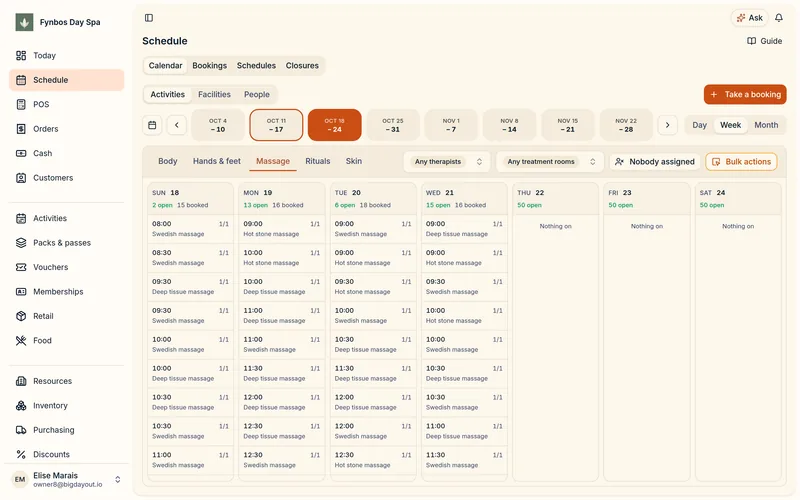Screen dimensions: 800x500
Task: Switch to Week view
Action: (x=730, y=125)
